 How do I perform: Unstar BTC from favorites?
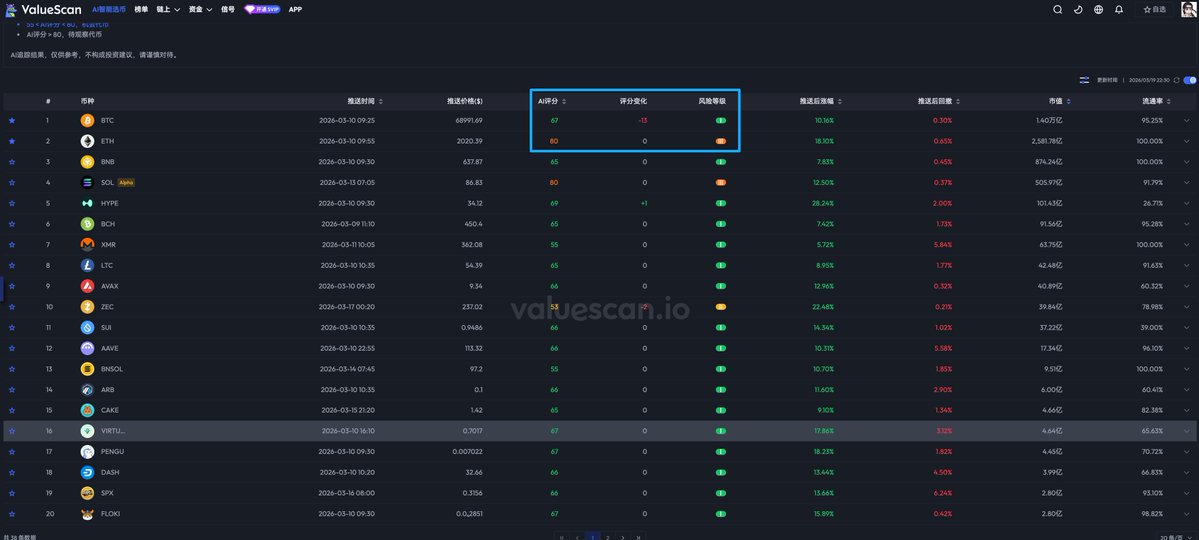click(x=11, y=120)
